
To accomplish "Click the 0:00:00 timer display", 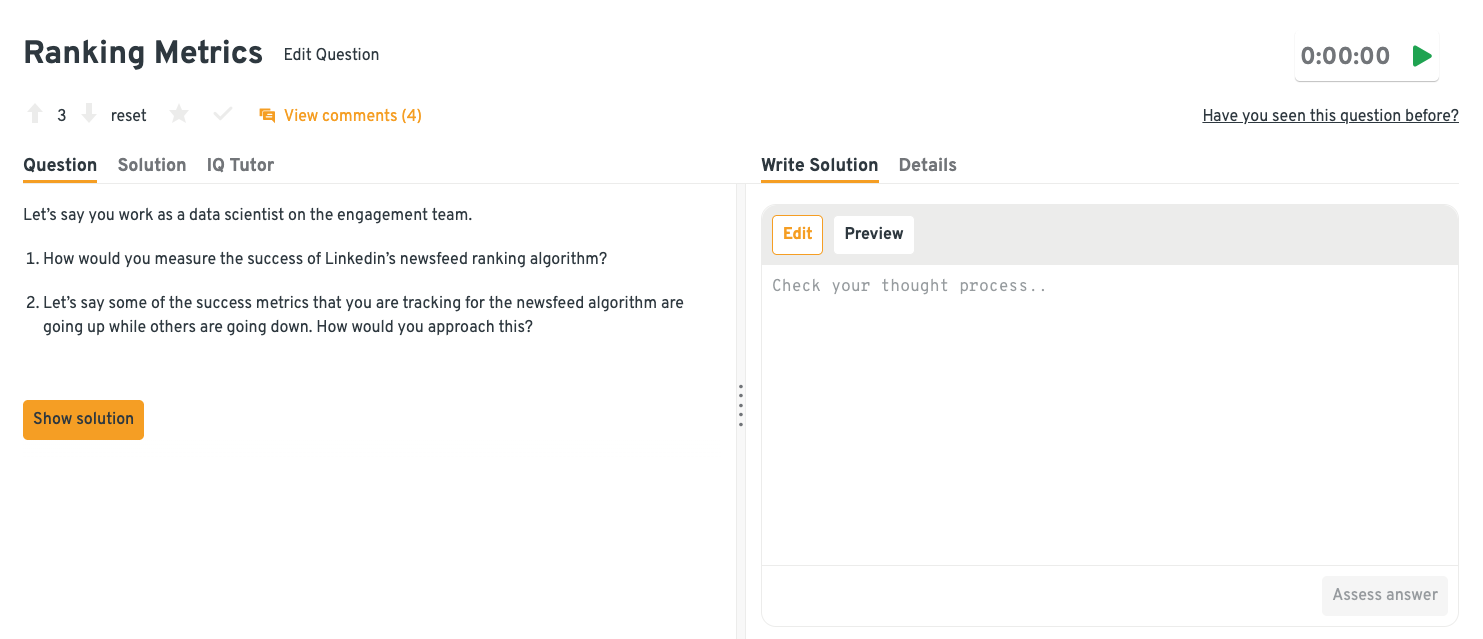I will pos(1345,56).
